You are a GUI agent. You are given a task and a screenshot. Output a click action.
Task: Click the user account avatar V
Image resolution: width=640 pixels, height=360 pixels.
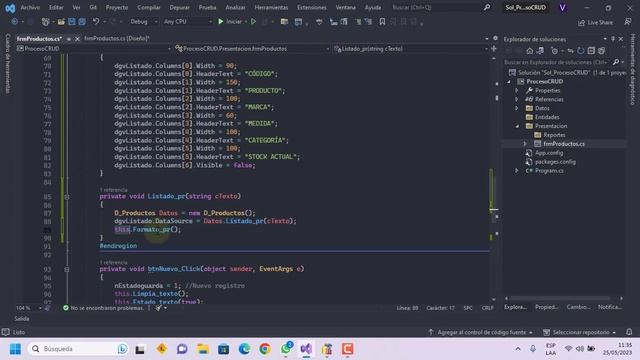(562, 7)
